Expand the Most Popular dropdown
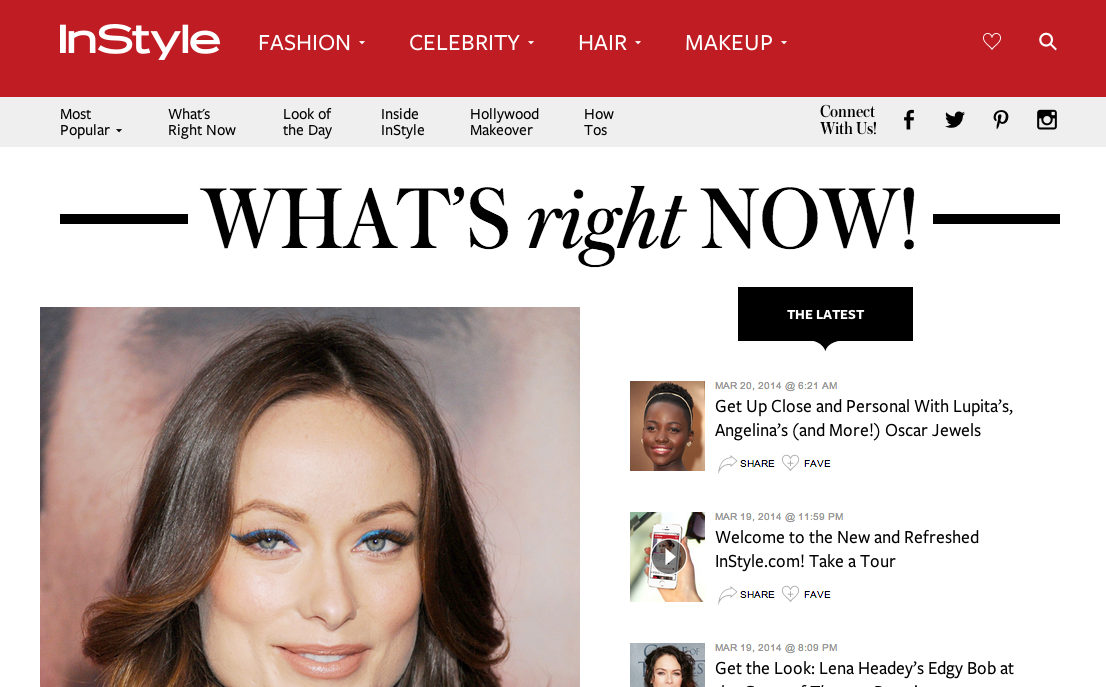 91,122
